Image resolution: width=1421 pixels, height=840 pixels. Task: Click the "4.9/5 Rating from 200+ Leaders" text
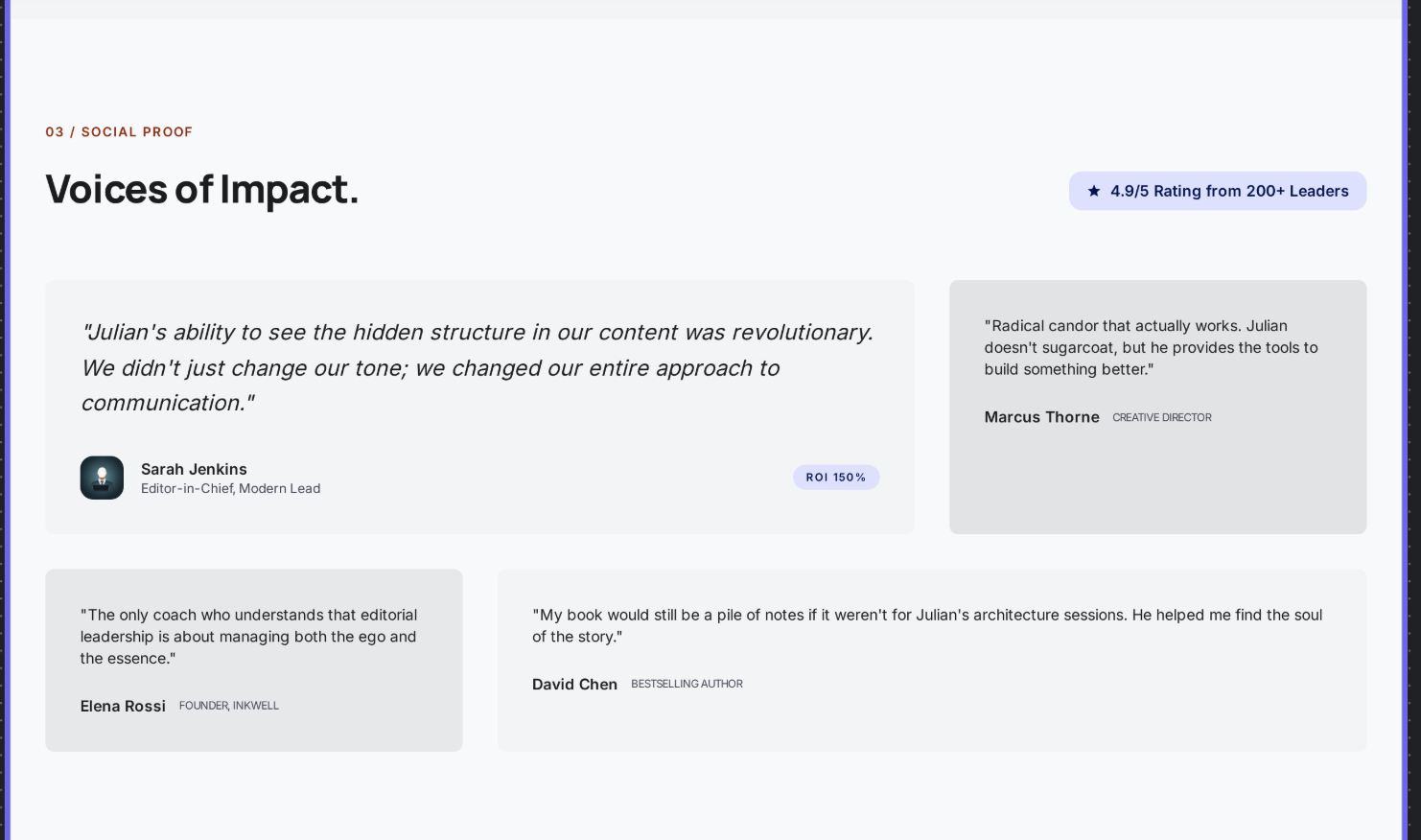pyautogui.click(x=1229, y=191)
